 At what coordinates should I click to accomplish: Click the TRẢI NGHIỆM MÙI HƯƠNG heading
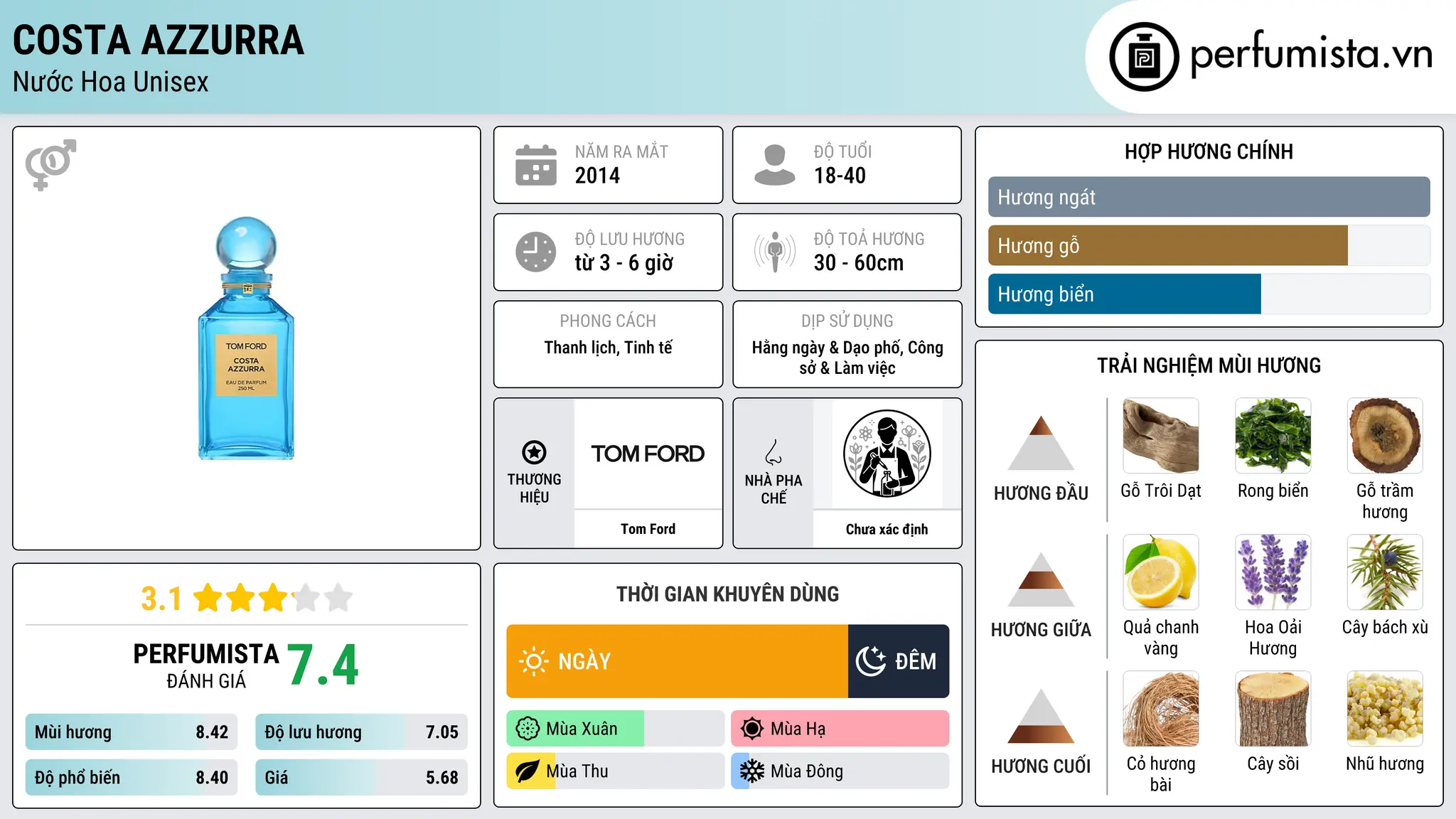tap(1209, 365)
